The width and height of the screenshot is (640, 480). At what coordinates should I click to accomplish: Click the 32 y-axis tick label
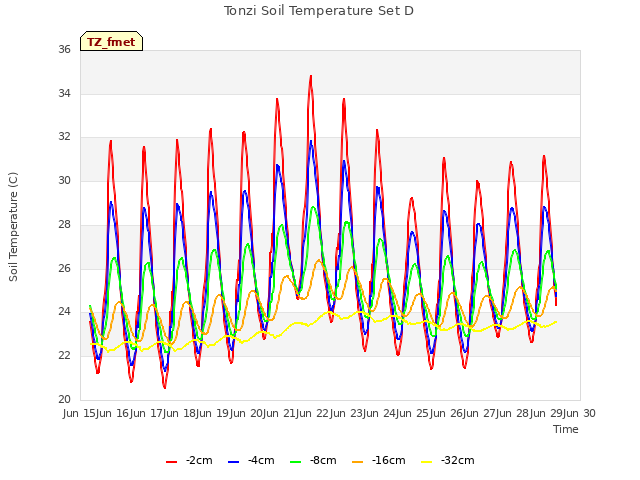(64, 137)
